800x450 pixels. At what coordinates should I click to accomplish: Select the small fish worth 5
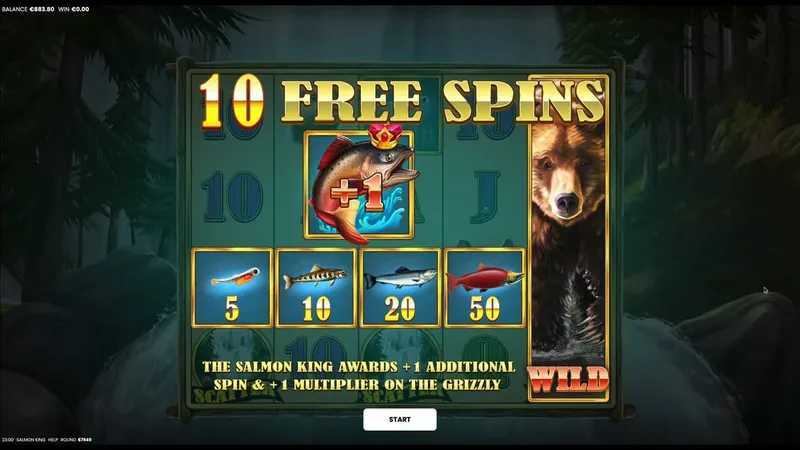tap(232, 288)
